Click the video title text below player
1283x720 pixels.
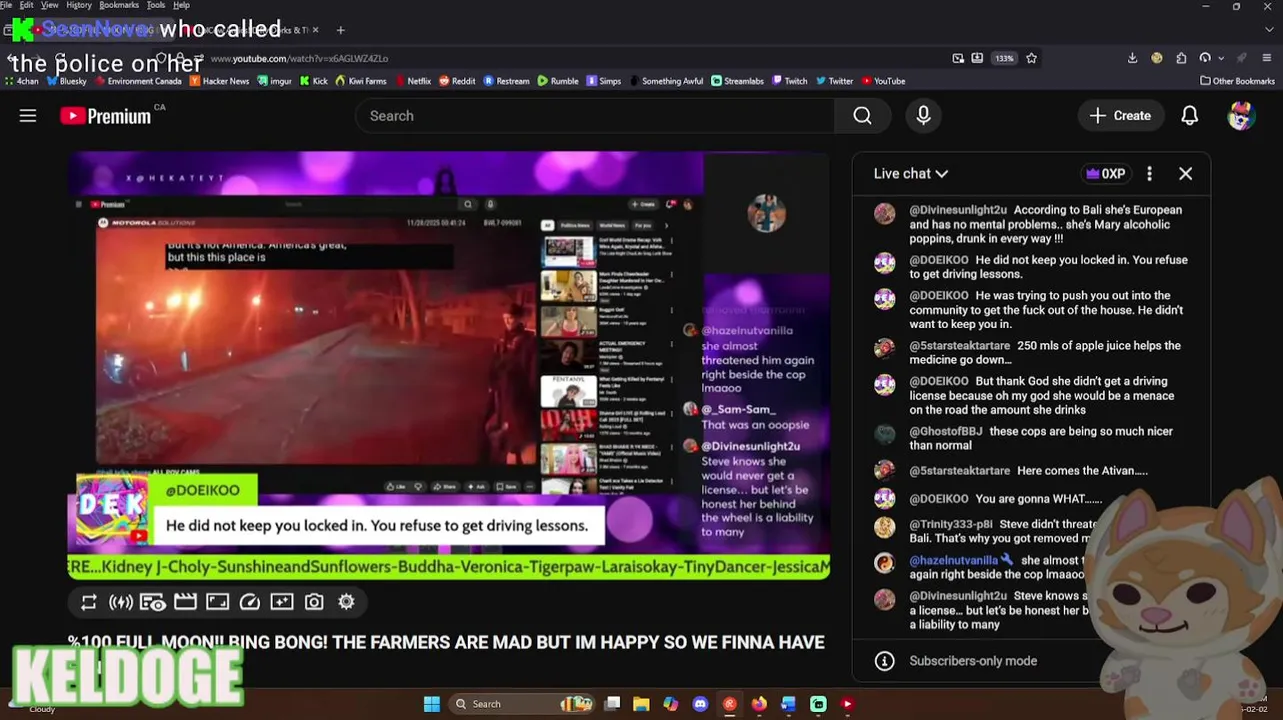click(x=446, y=642)
